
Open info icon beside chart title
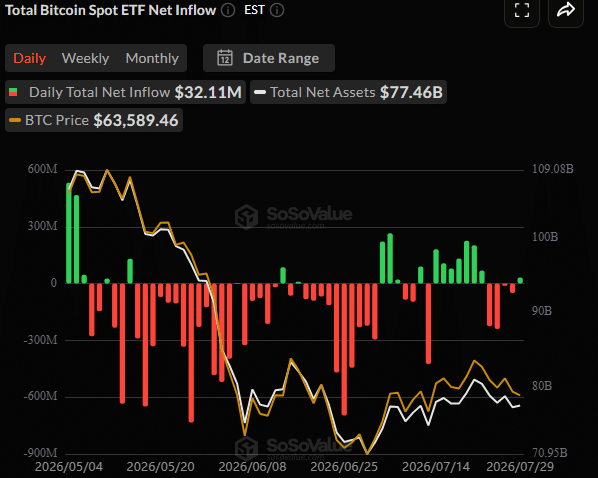point(228,10)
